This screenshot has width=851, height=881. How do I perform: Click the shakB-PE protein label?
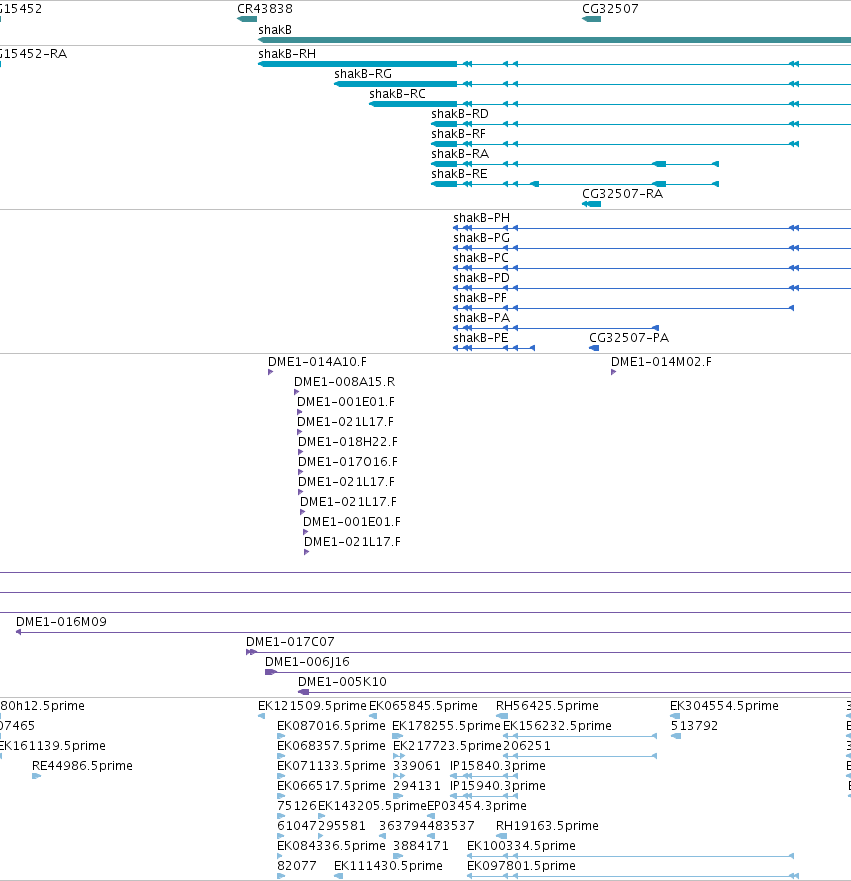click(480, 338)
